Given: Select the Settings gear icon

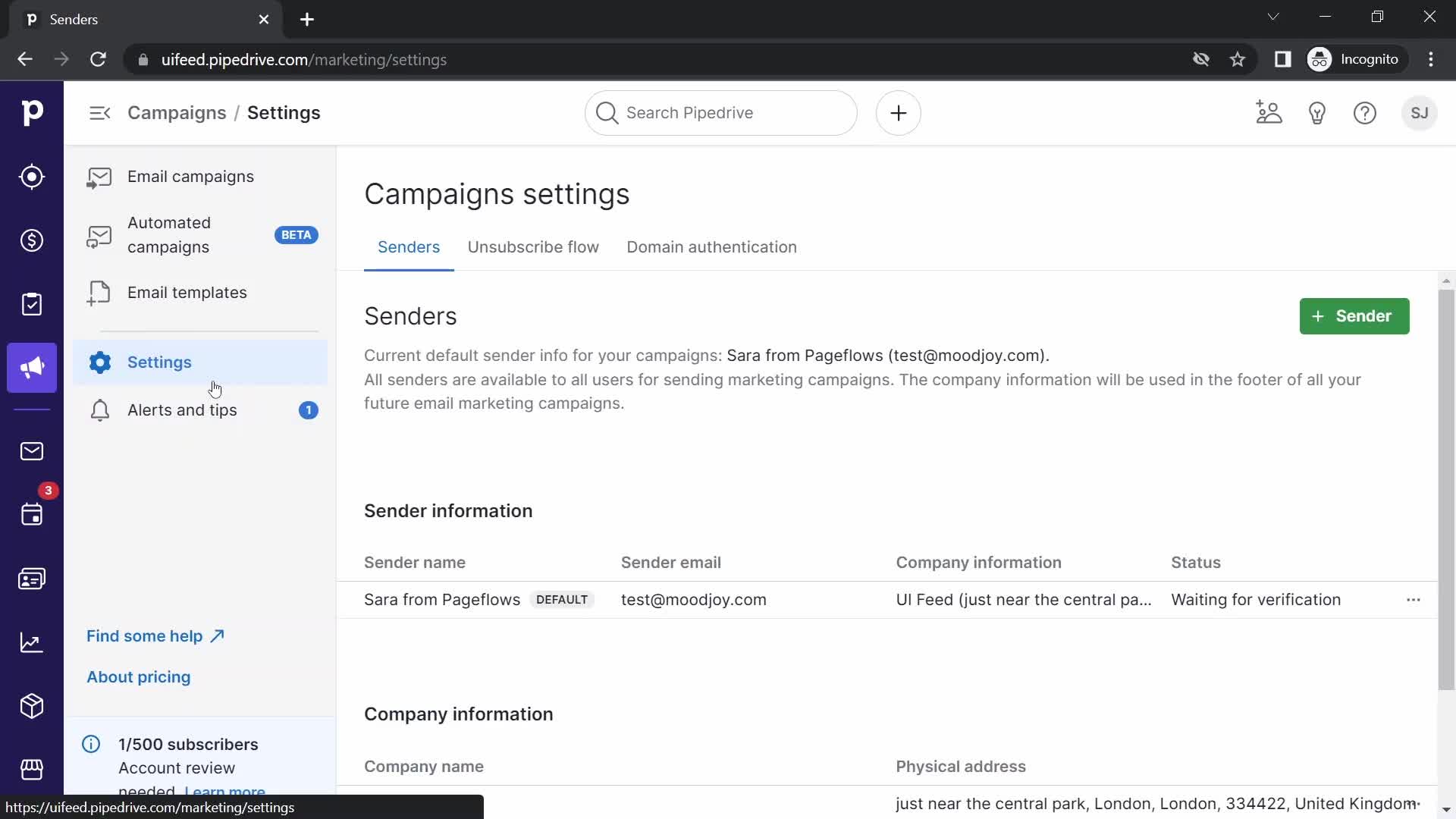Looking at the screenshot, I should coord(98,361).
